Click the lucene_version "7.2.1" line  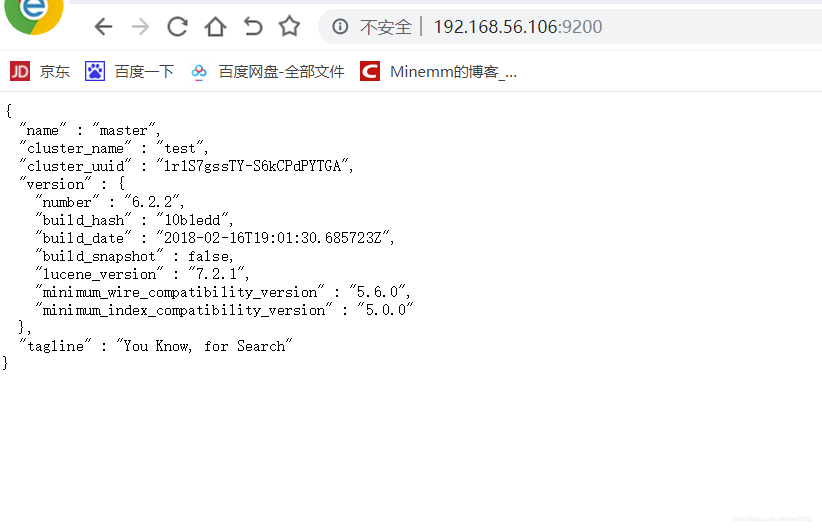(142, 274)
